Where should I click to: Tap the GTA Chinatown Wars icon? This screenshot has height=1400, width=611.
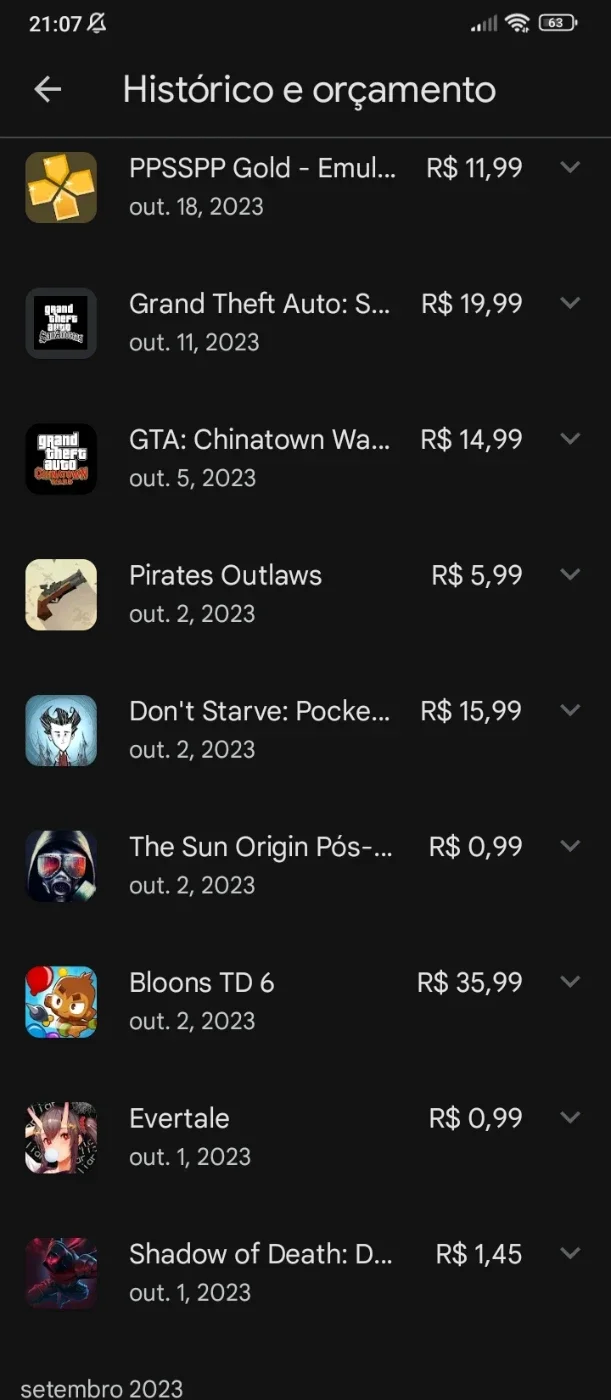(x=61, y=459)
